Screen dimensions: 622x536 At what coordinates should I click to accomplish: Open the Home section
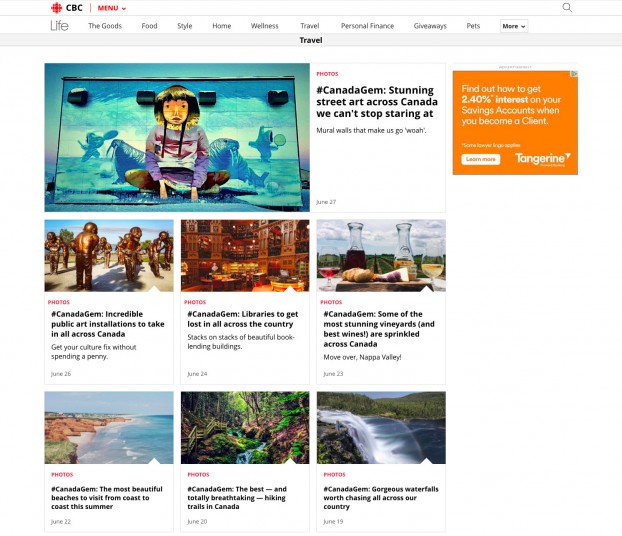222,26
